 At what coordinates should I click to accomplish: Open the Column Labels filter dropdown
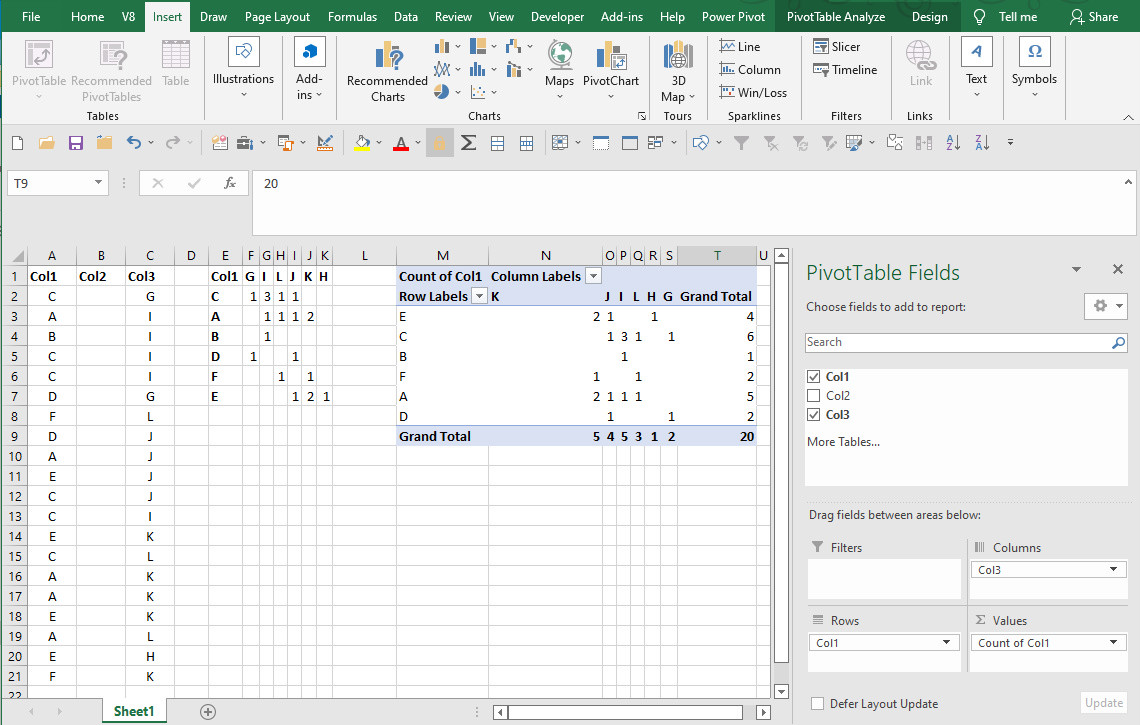pos(594,276)
